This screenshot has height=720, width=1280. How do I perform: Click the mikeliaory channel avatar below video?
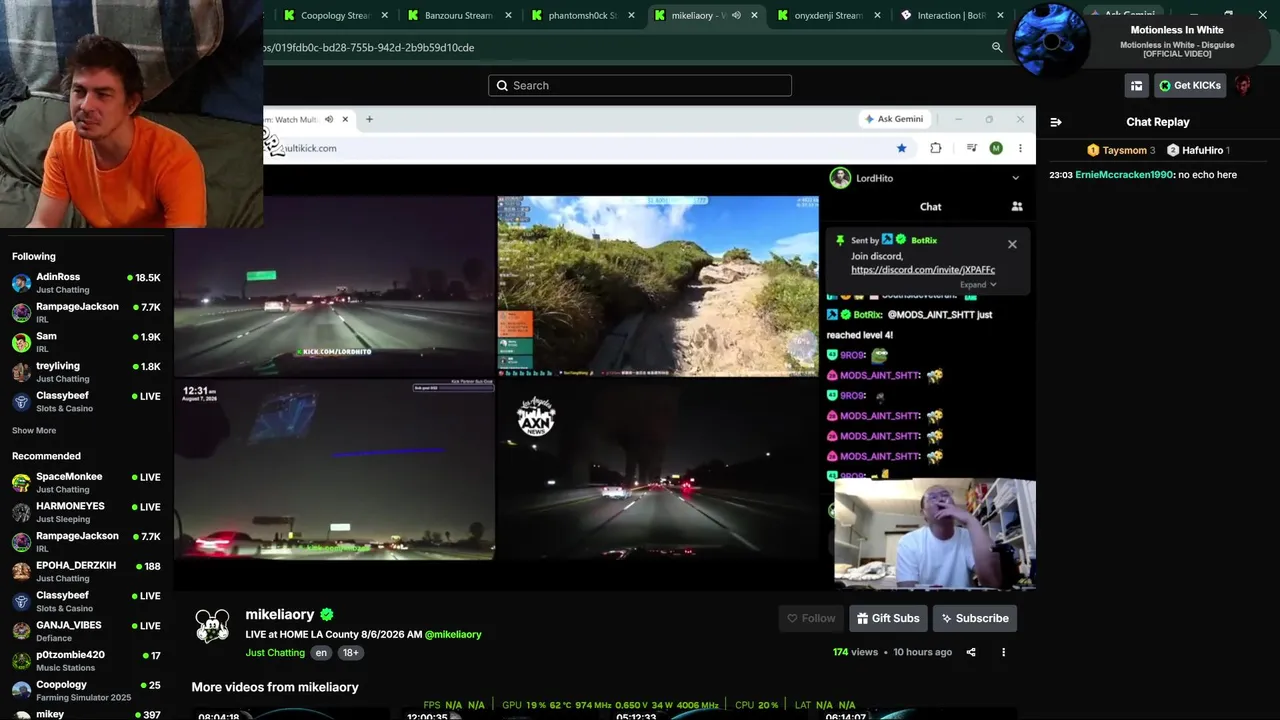click(x=212, y=626)
